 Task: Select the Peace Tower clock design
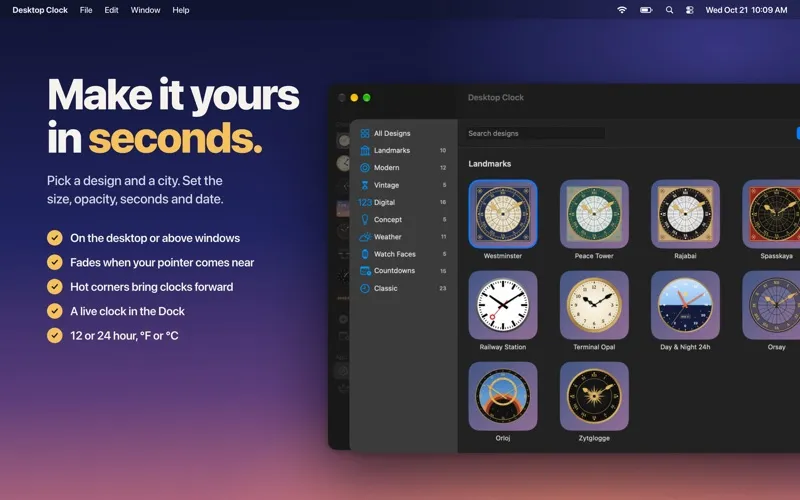click(x=594, y=214)
